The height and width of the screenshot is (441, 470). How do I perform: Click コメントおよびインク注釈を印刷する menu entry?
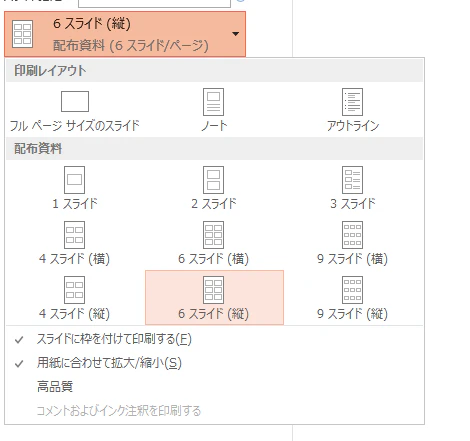(214, 410)
